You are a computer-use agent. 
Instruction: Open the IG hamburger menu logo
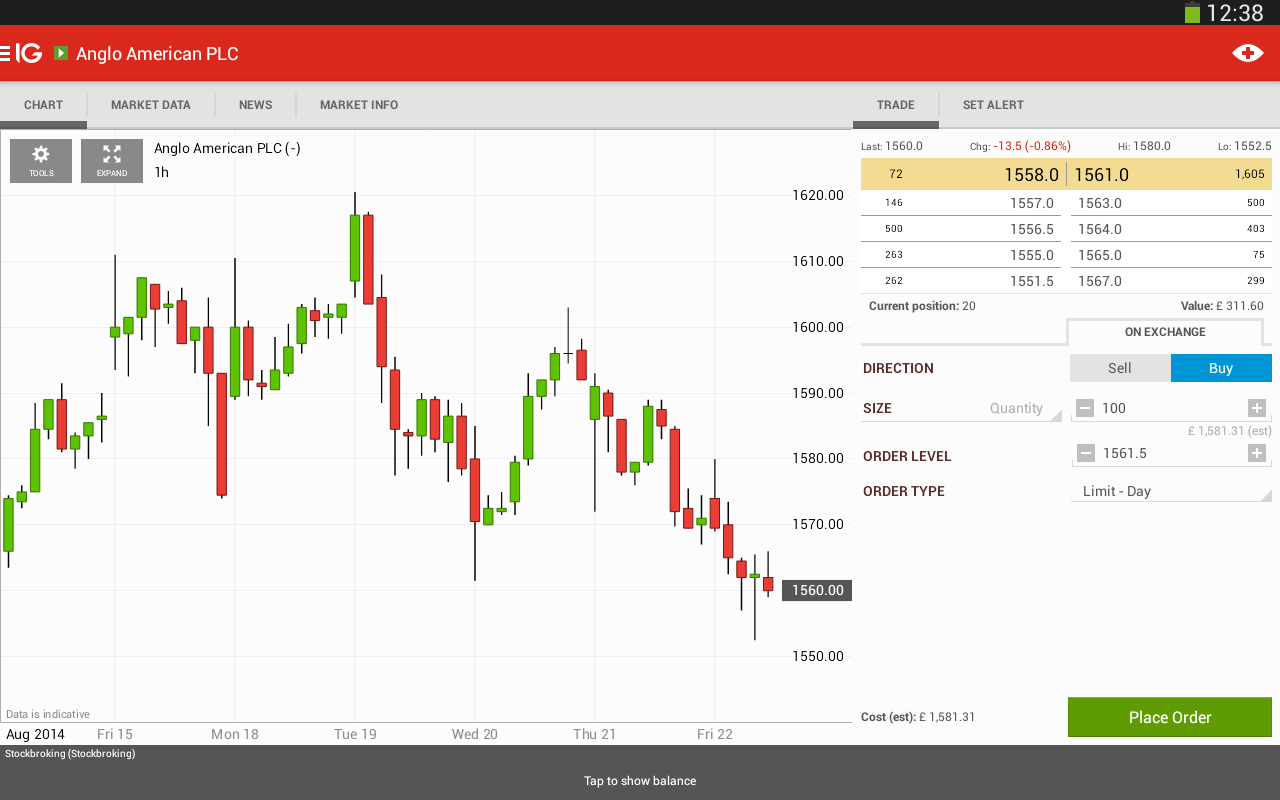pyautogui.click(x=22, y=53)
